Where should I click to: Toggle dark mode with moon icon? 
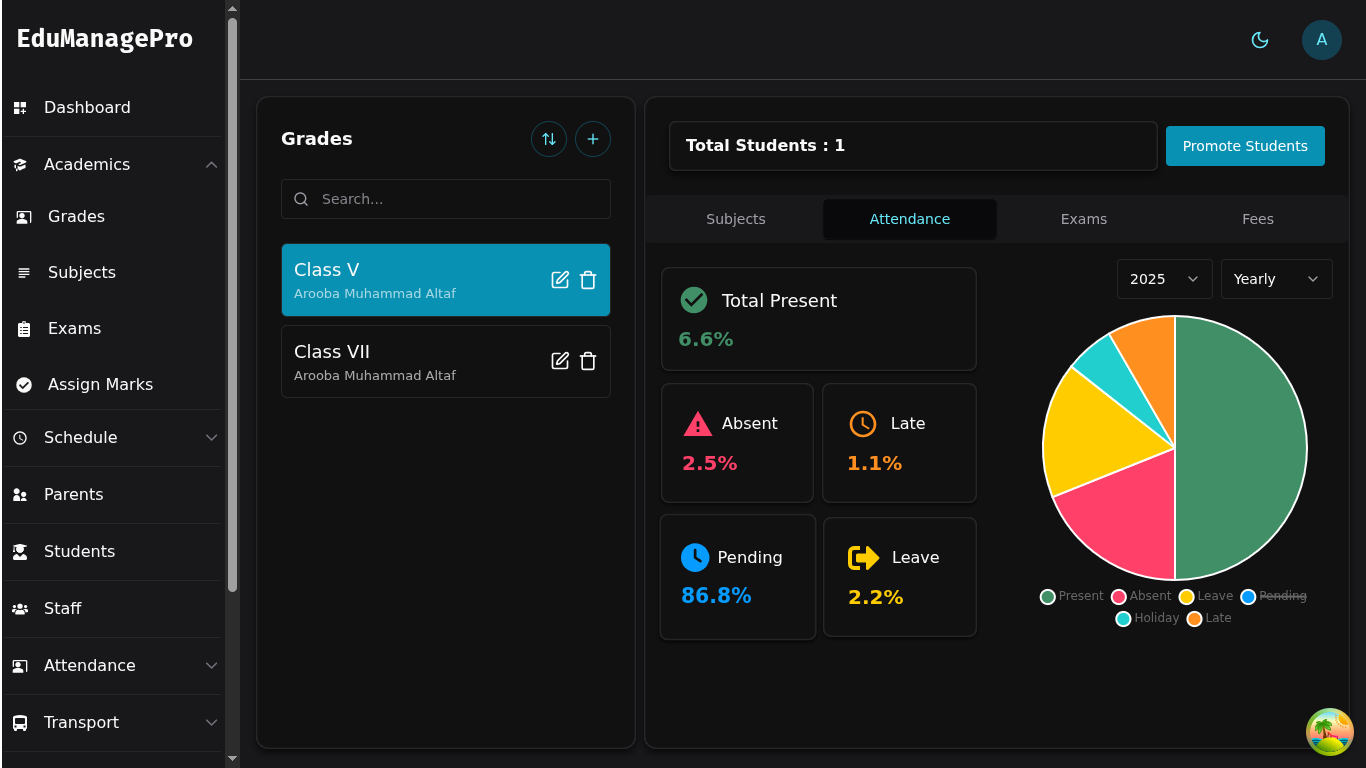coord(1260,40)
